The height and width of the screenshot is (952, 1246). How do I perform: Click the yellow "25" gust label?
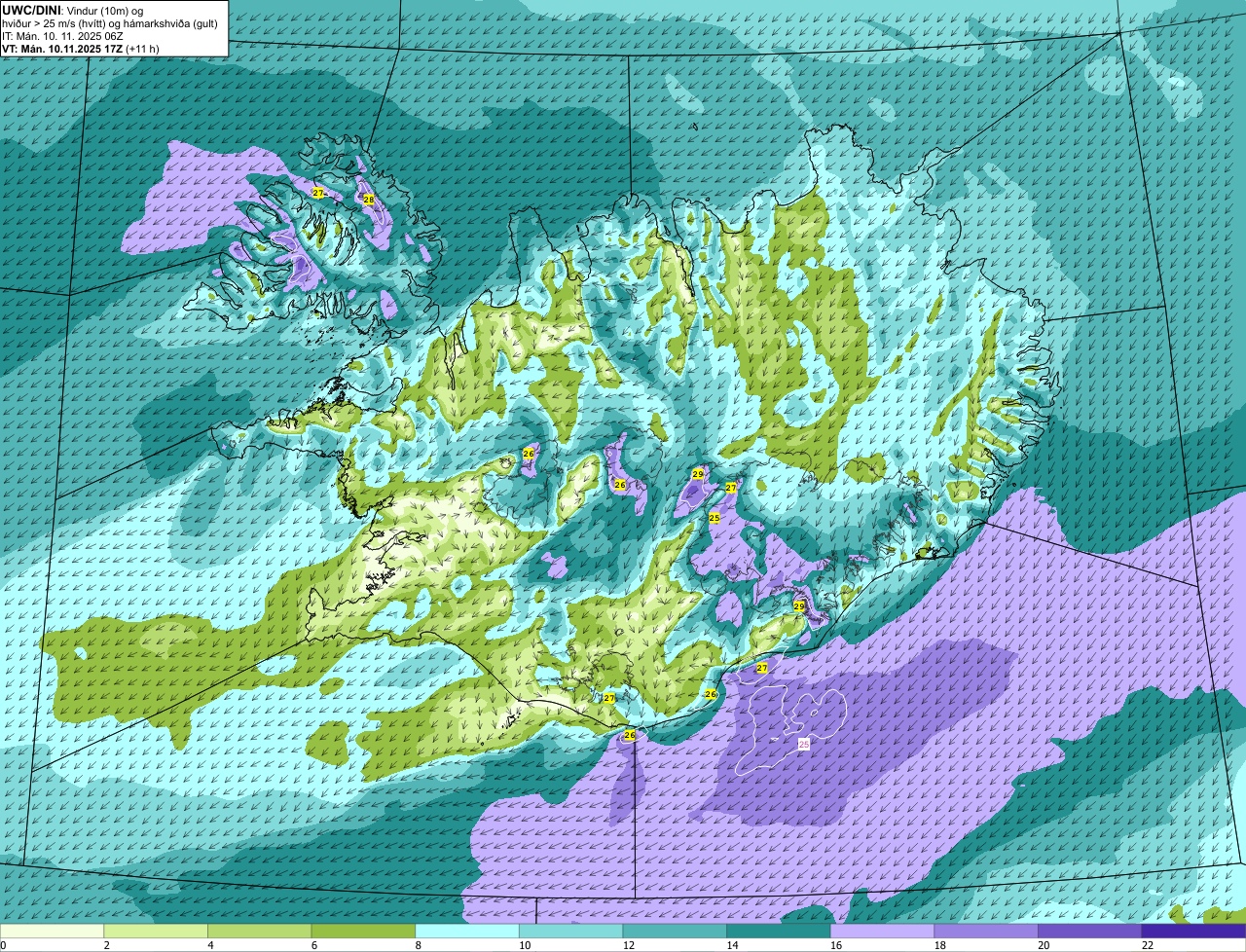coord(714,518)
